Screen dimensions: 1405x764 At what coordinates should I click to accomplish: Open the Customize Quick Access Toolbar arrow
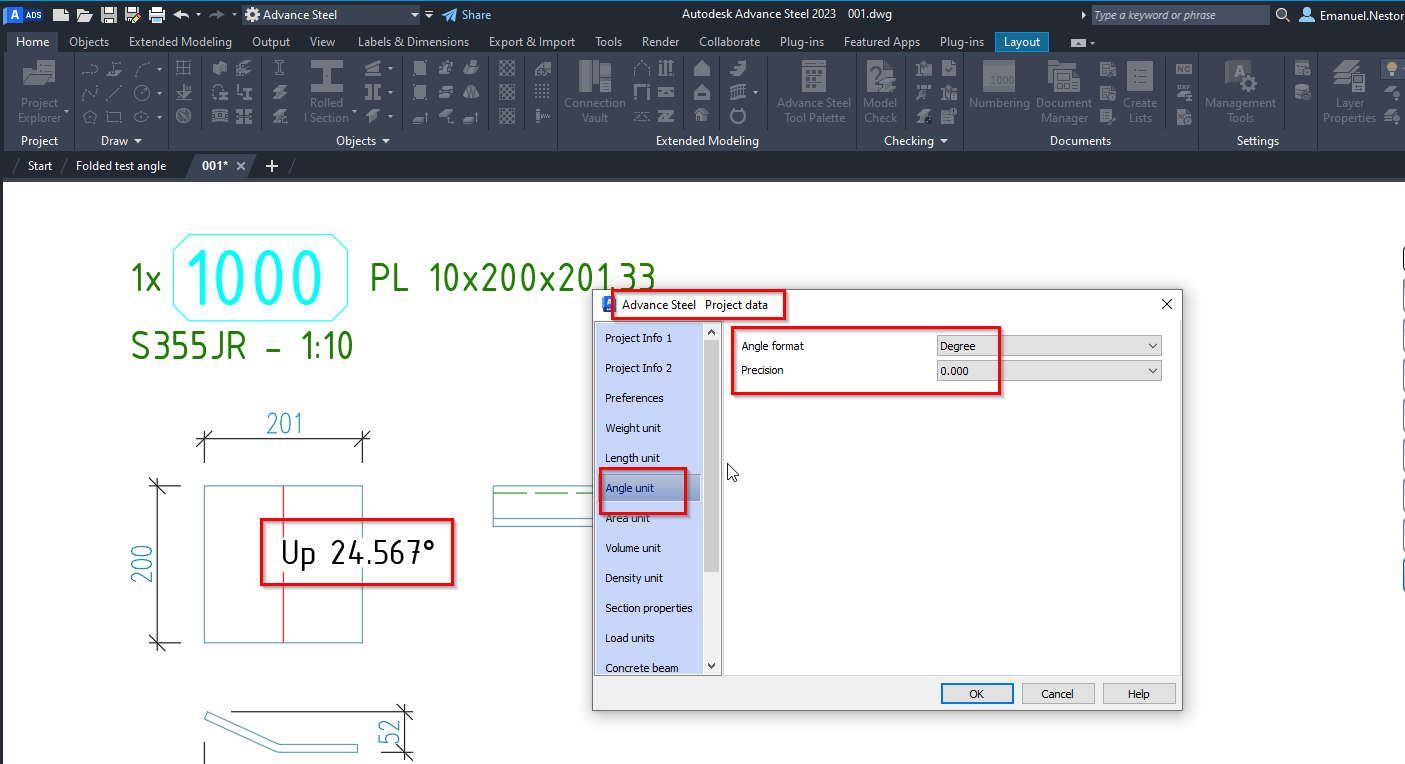point(430,15)
